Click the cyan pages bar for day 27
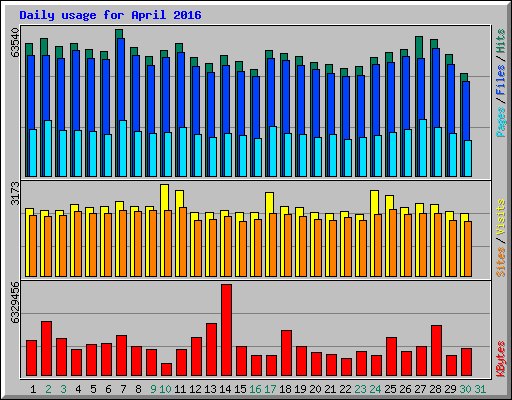512x400 pixels. point(423,148)
